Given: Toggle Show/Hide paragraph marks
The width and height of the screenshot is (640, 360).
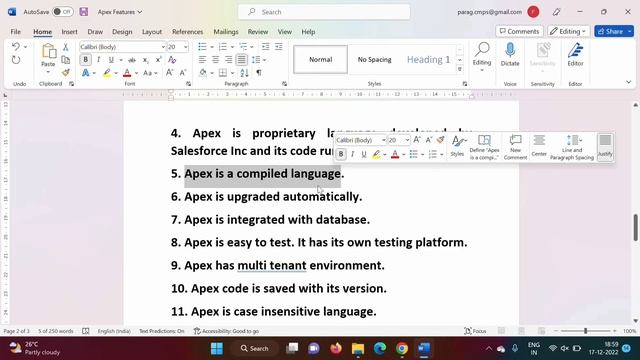Looking at the screenshot, I should 259,73.
